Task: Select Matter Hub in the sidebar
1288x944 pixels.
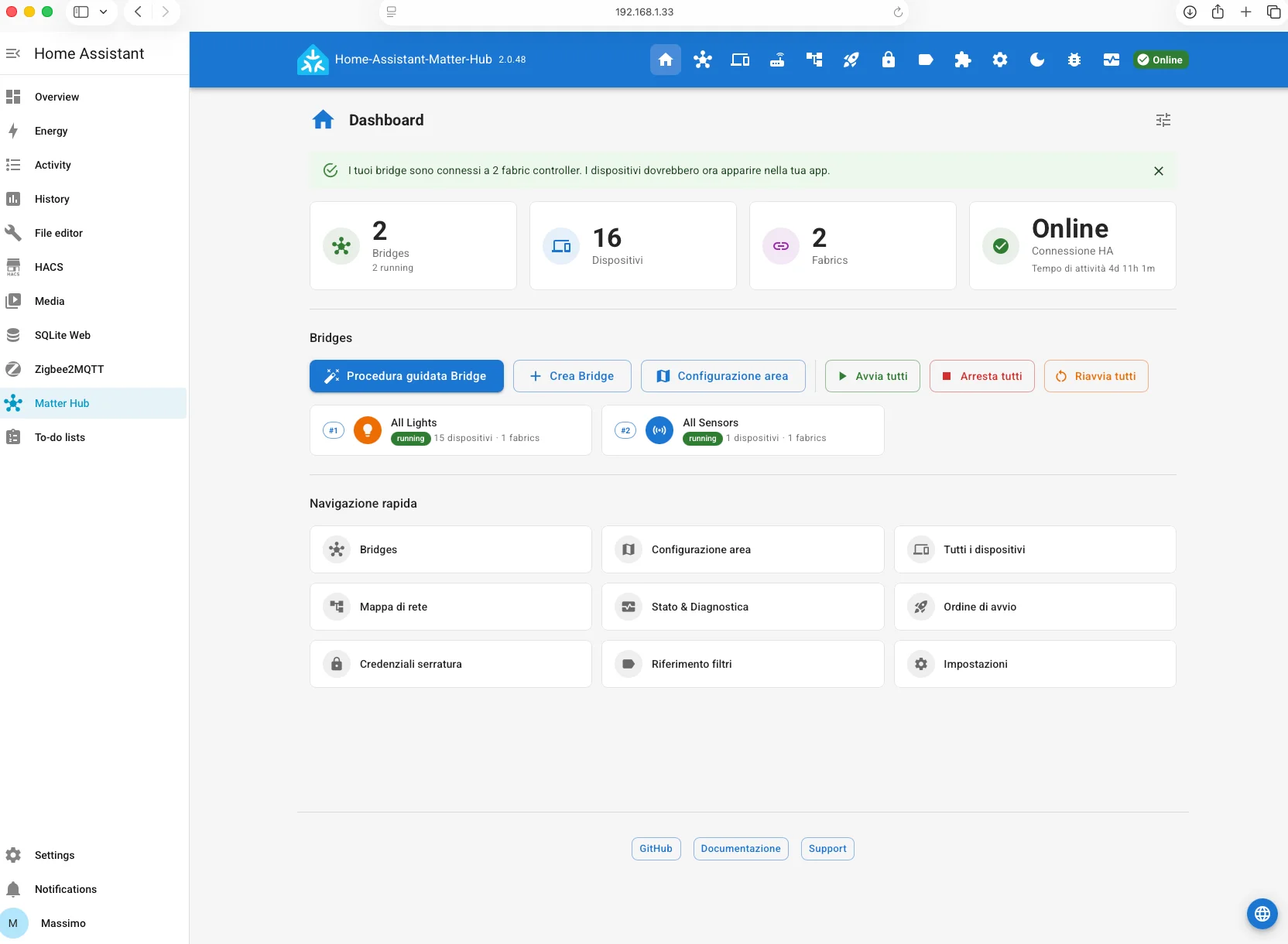Action: [94, 403]
